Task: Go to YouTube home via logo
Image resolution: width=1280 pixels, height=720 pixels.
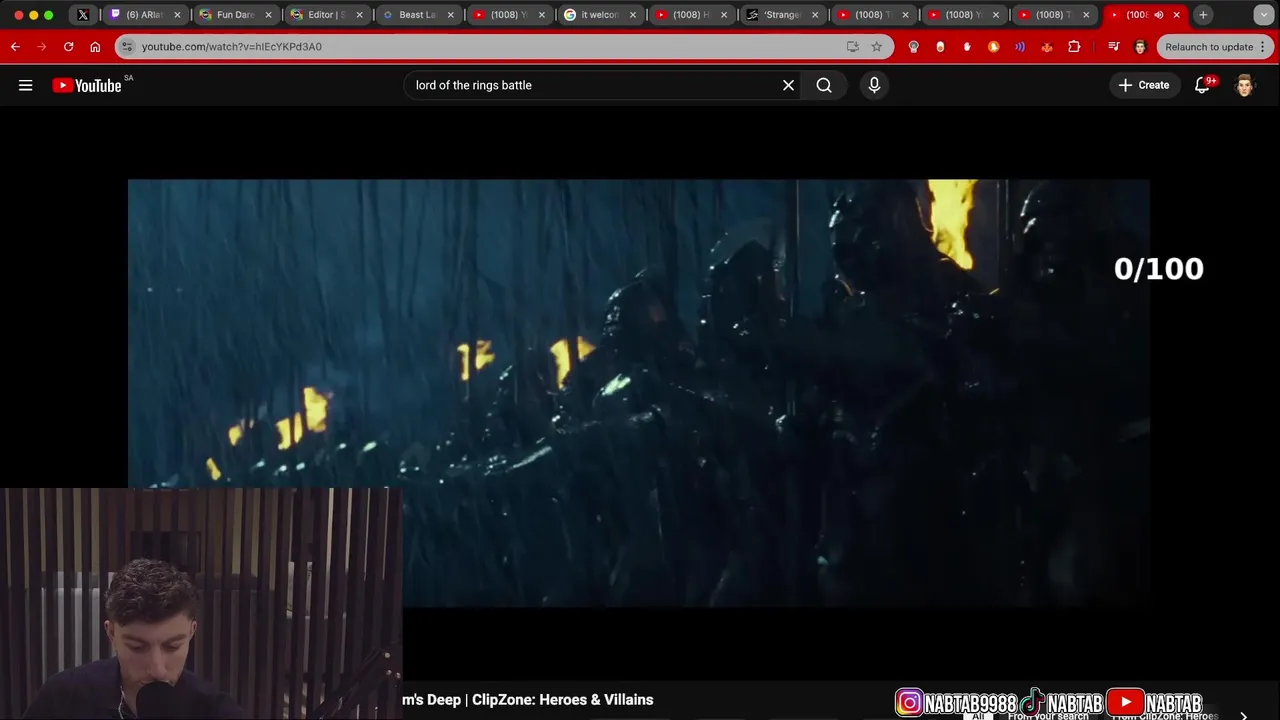Action: pos(87,85)
